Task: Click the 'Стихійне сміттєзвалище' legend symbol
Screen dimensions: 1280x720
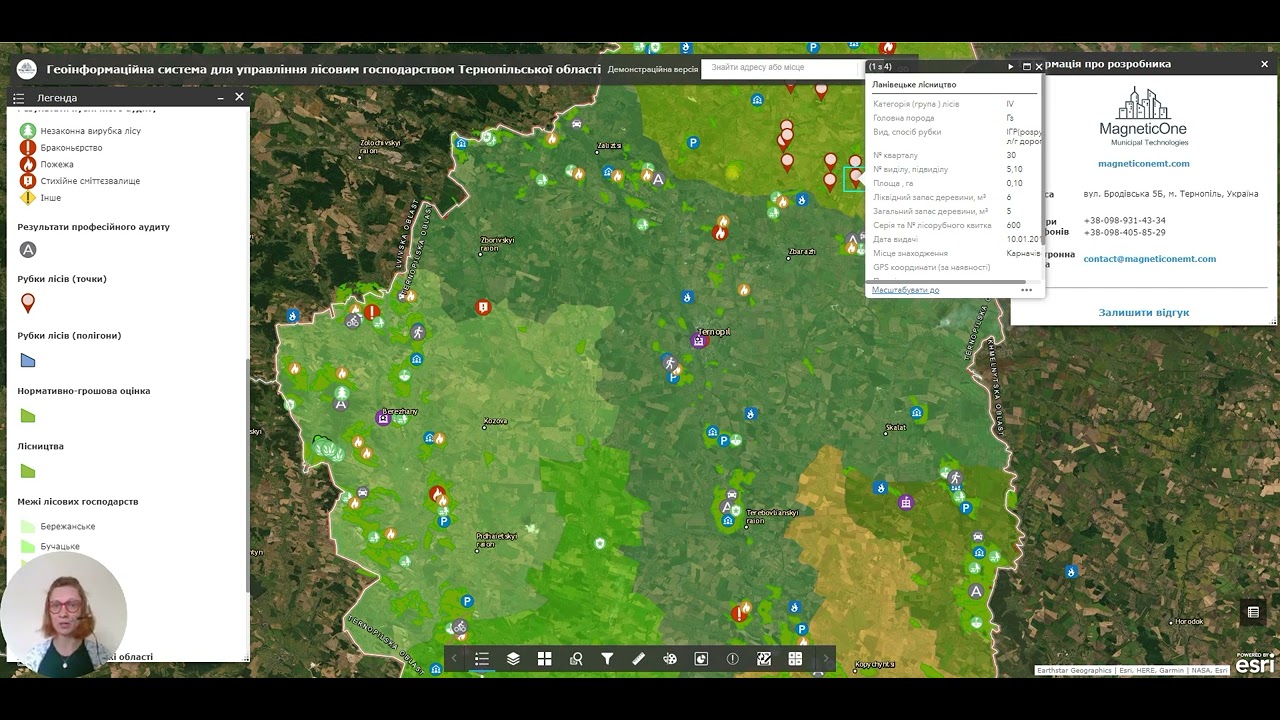Action: pyautogui.click(x=28, y=181)
